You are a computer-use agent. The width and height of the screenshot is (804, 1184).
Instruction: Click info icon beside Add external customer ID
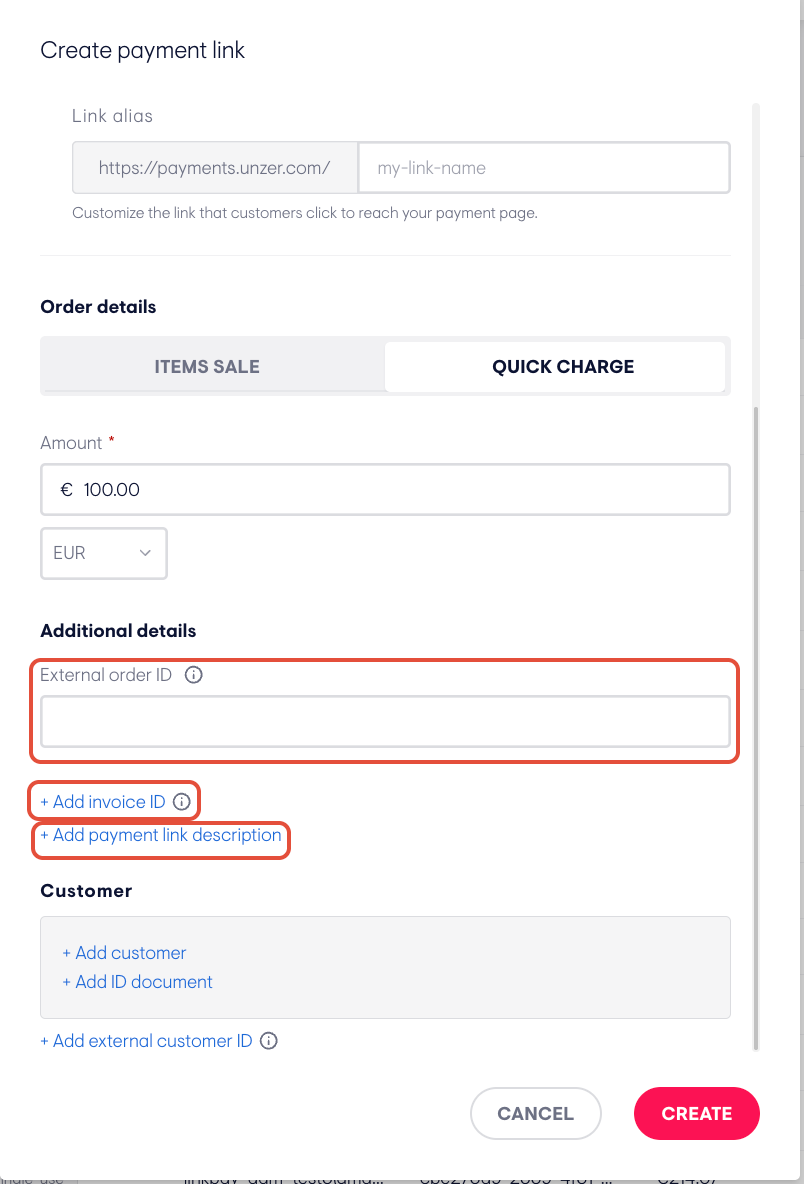pyautogui.click(x=269, y=1041)
